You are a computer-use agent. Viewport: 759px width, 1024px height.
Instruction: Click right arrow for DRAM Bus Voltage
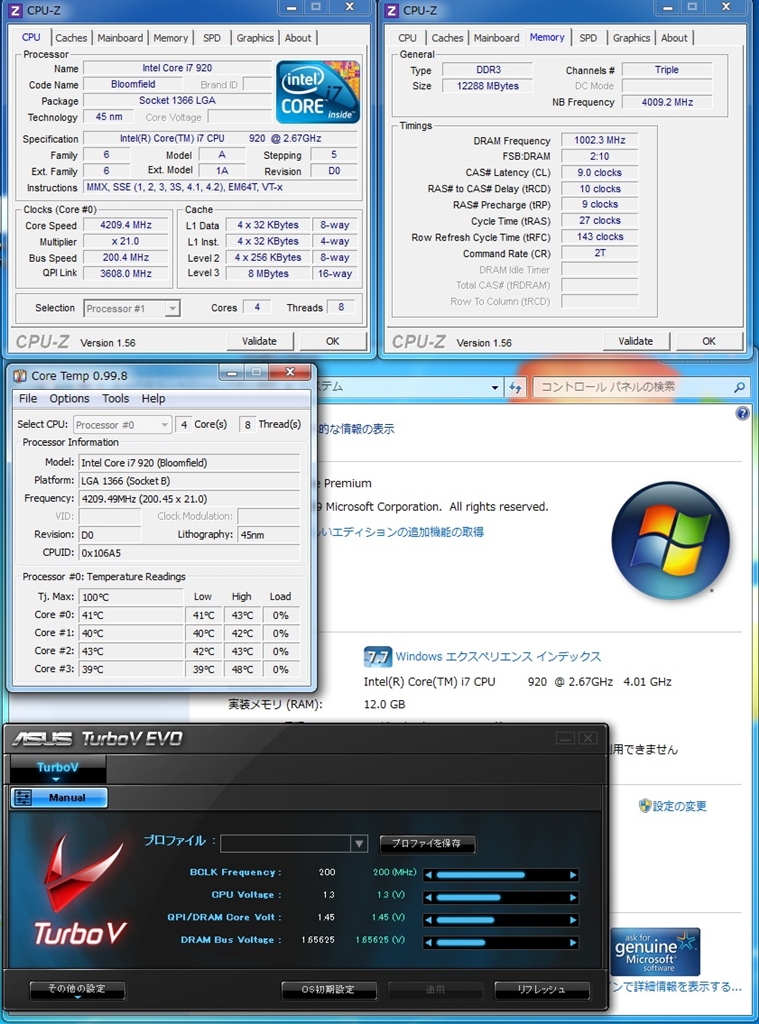(x=573, y=941)
